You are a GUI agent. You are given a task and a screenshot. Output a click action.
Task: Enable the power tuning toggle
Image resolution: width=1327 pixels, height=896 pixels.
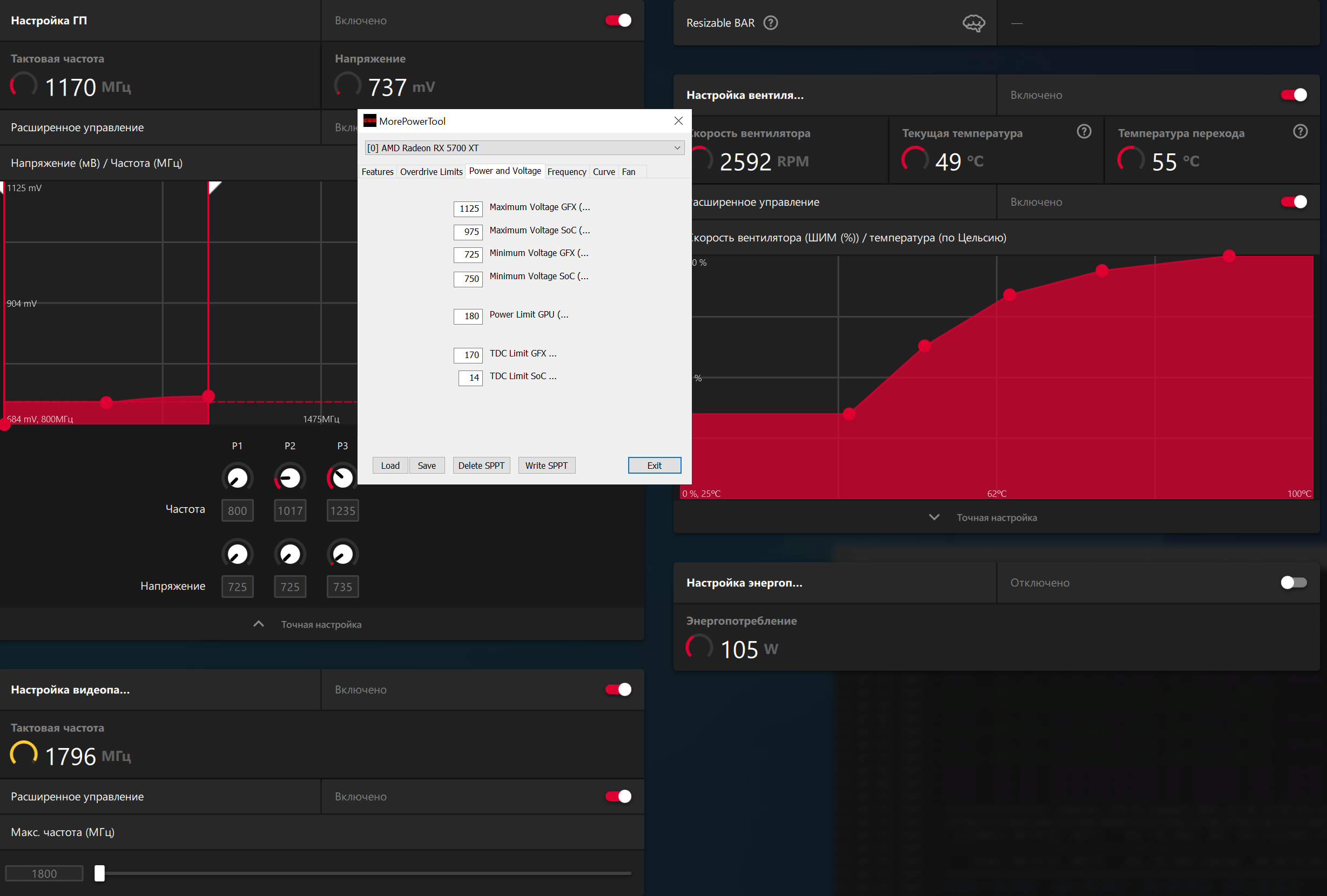click(x=1294, y=583)
